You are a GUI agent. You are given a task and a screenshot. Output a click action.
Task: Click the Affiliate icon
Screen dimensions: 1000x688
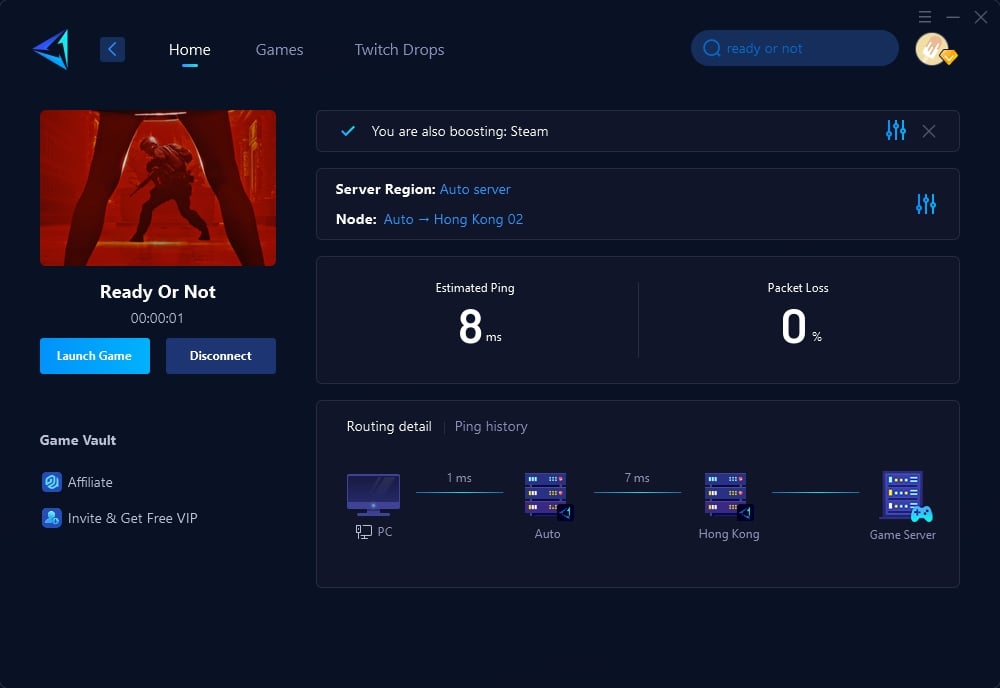point(52,482)
